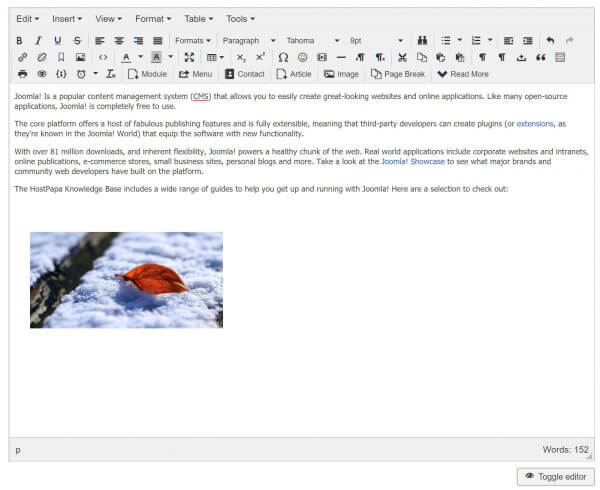Screen dimensions: 600x490
Task: Center align the text
Action: tap(119, 41)
